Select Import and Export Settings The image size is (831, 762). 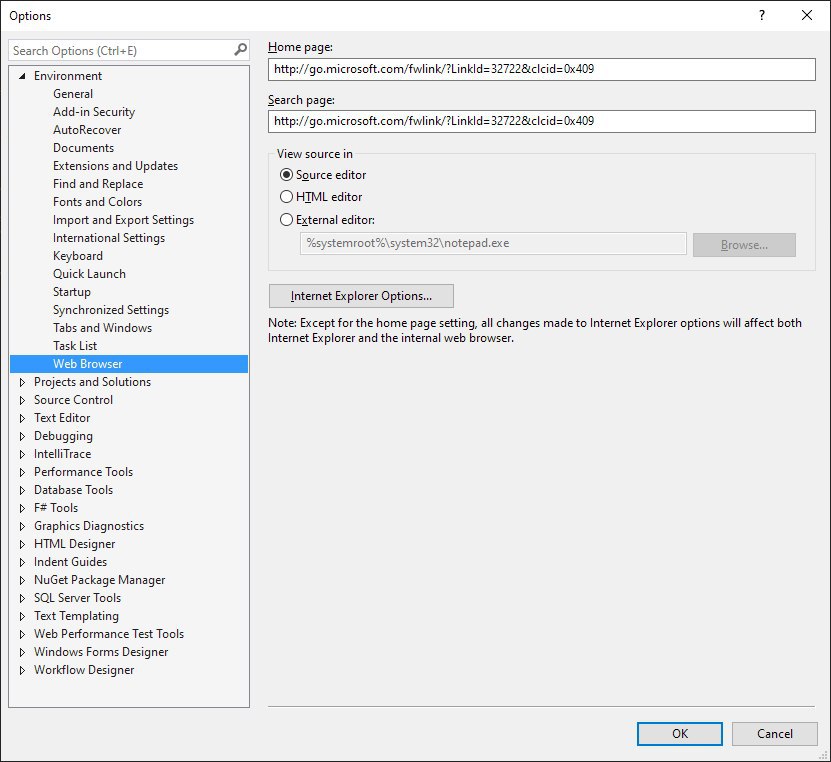(x=123, y=220)
